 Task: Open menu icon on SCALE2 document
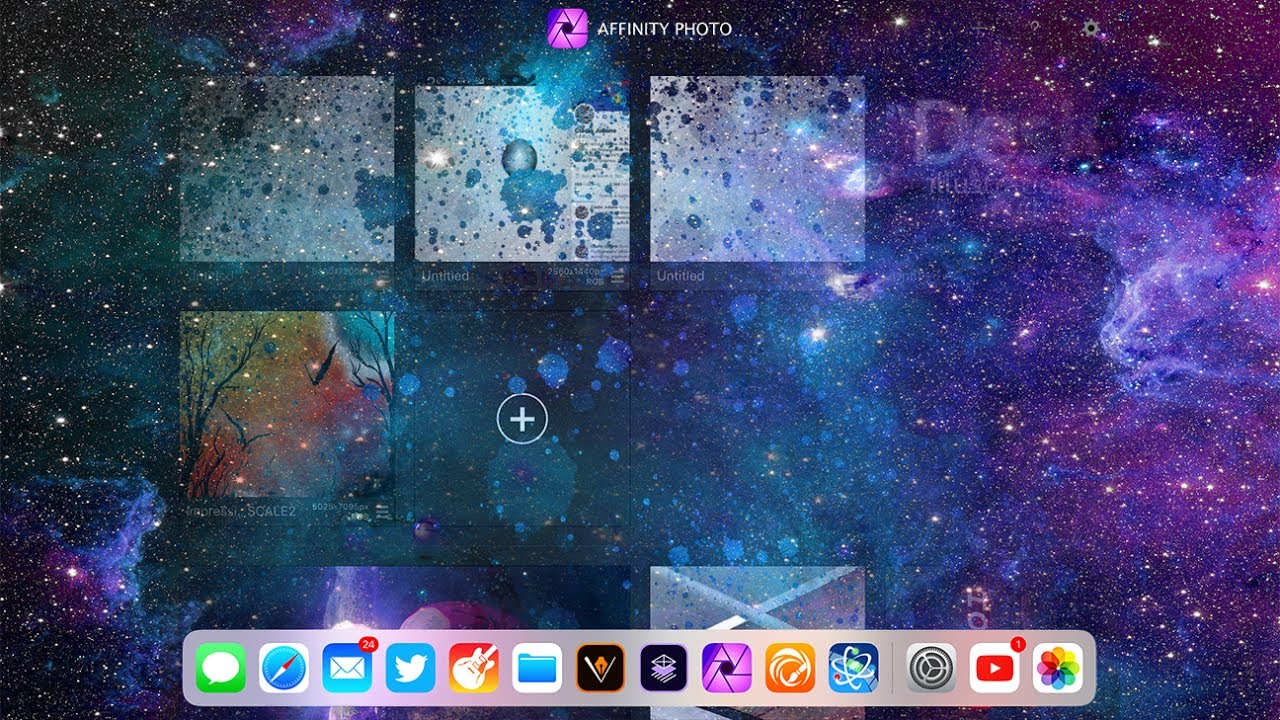pos(381,510)
